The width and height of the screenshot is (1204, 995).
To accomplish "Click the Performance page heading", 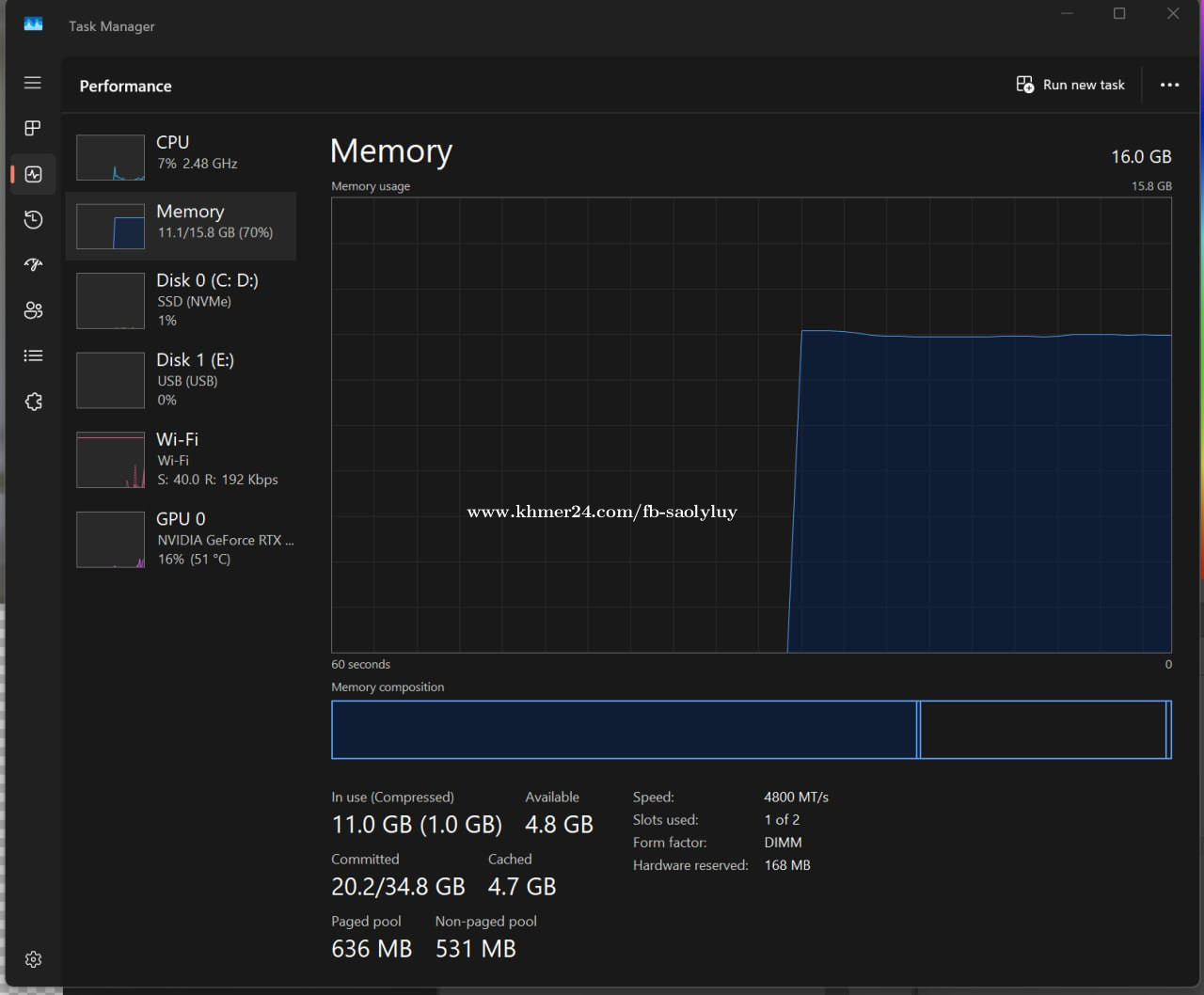I will 125,86.
